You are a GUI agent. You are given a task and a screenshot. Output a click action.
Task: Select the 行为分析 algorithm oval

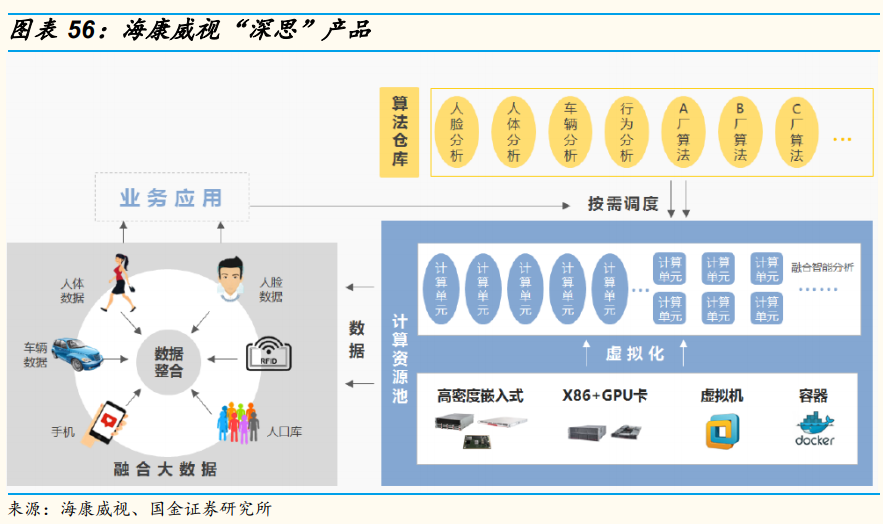627,132
